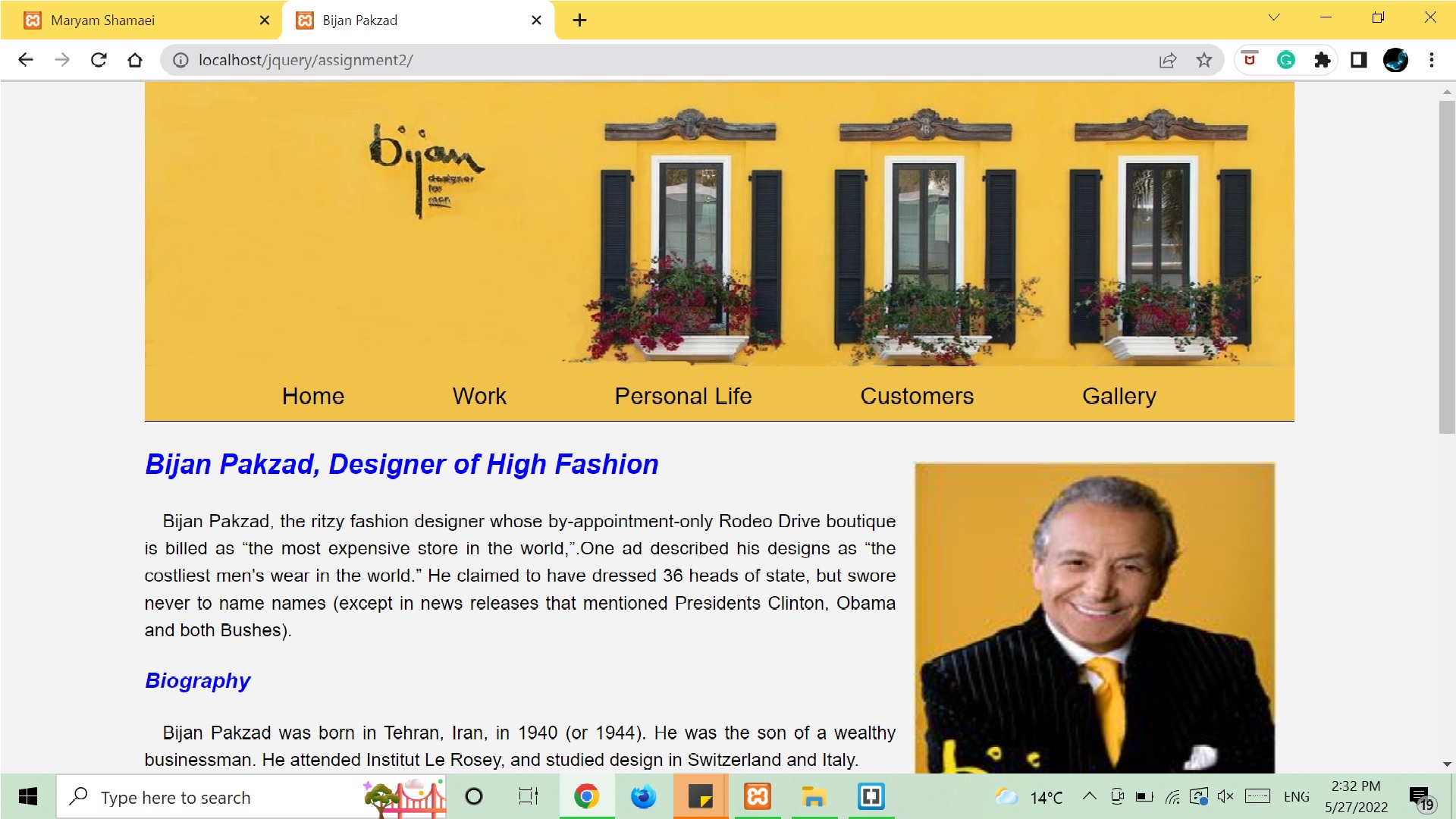This screenshot has height=819, width=1456.
Task: Bookmark this tab with the star
Action: pos(1204,60)
